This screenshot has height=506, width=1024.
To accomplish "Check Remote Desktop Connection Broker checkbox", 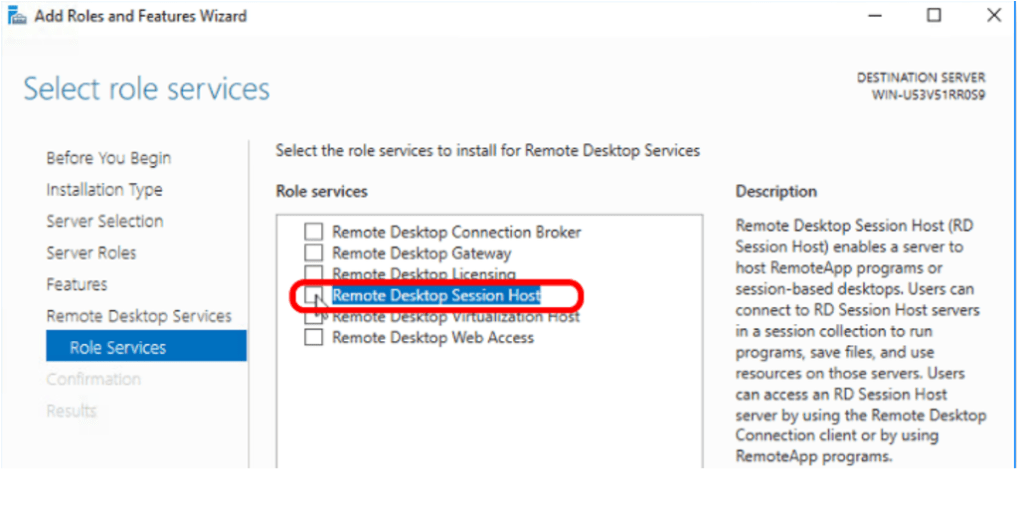I will [314, 232].
